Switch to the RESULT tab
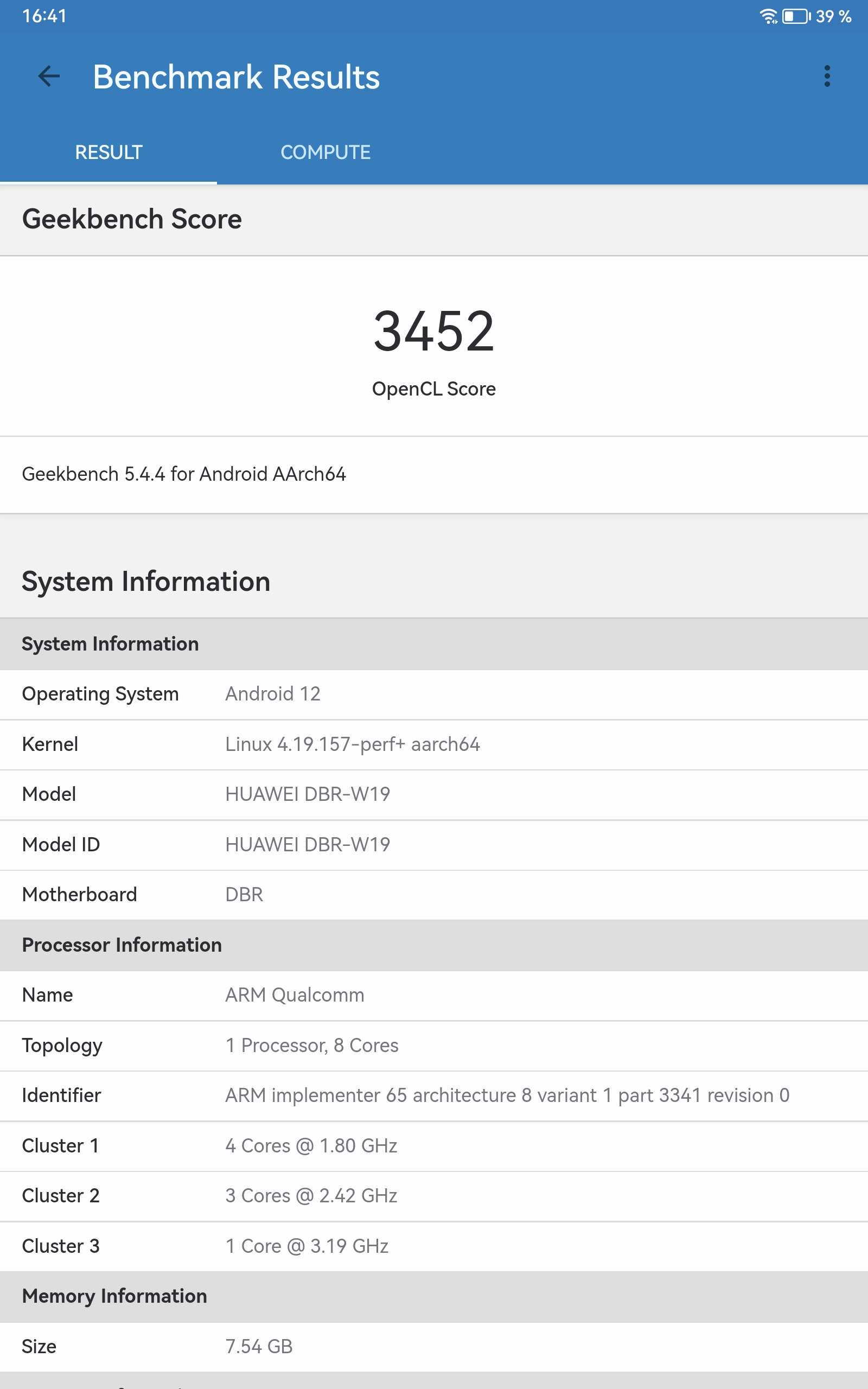The image size is (868, 1389). (x=108, y=152)
